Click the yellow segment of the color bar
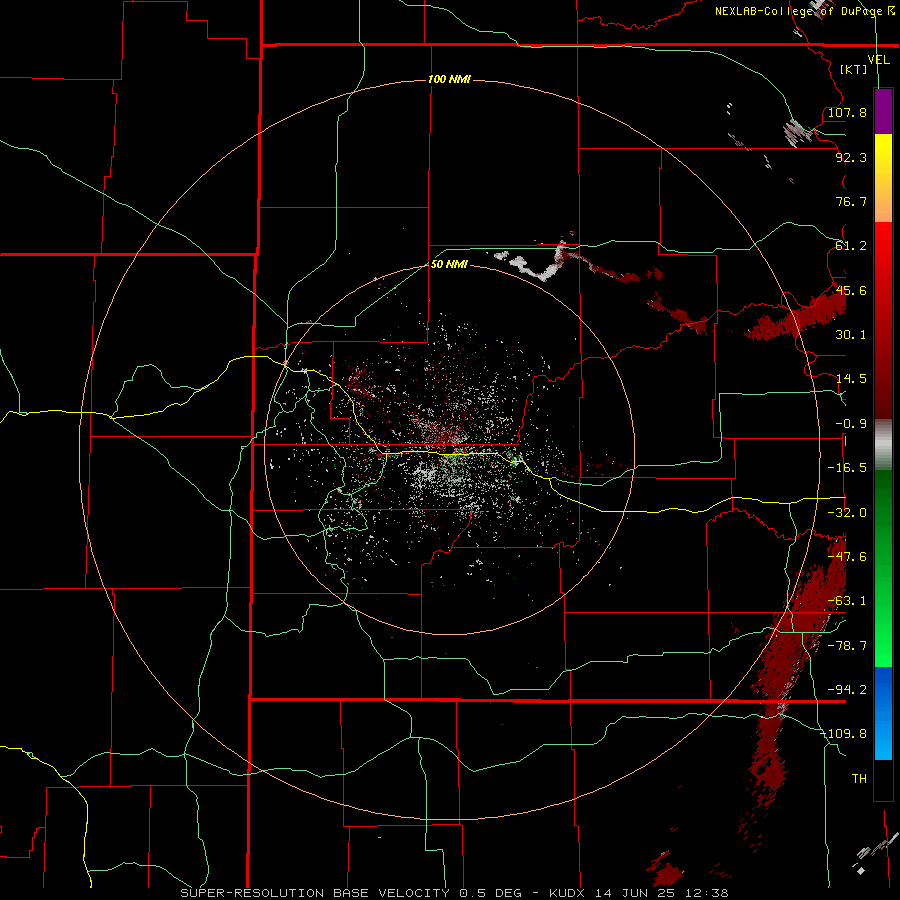 [x=883, y=178]
